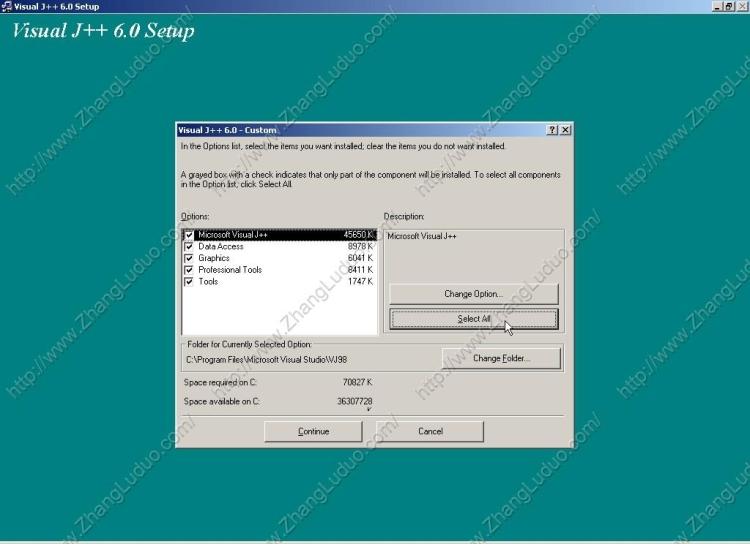The width and height of the screenshot is (750, 544).
Task: Cancel the custom setup dialog
Action: (x=430, y=432)
